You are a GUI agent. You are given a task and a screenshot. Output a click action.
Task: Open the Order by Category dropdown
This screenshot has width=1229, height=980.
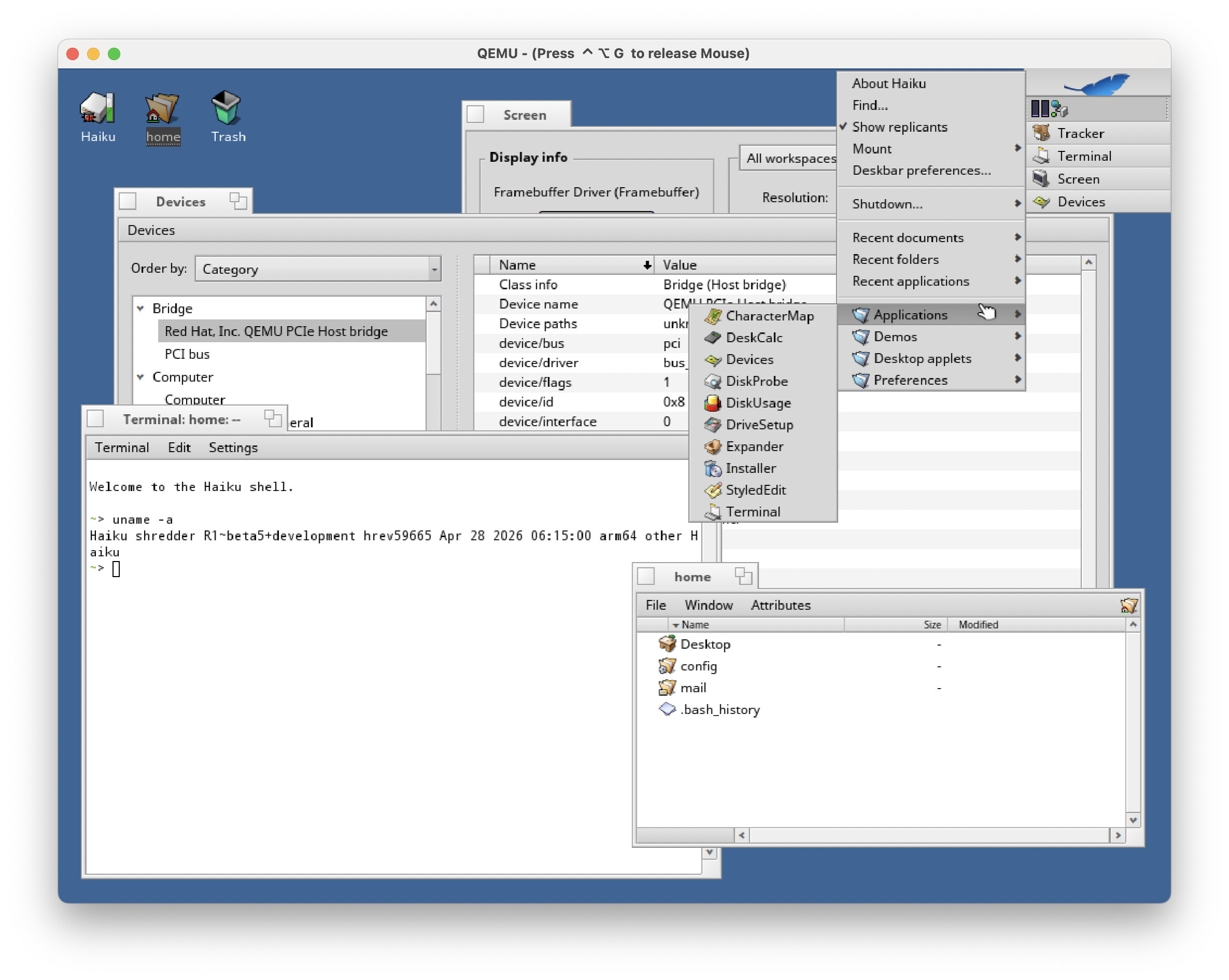[x=317, y=269]
